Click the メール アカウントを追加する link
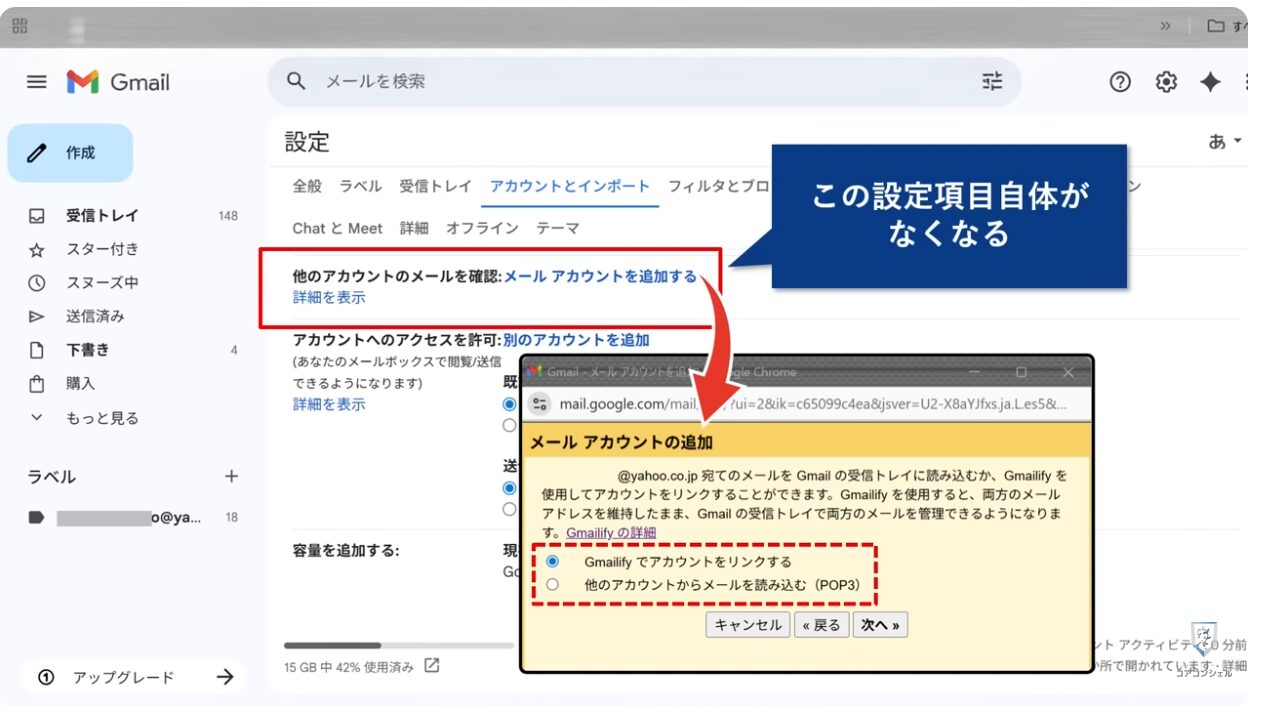 [600, 277]
